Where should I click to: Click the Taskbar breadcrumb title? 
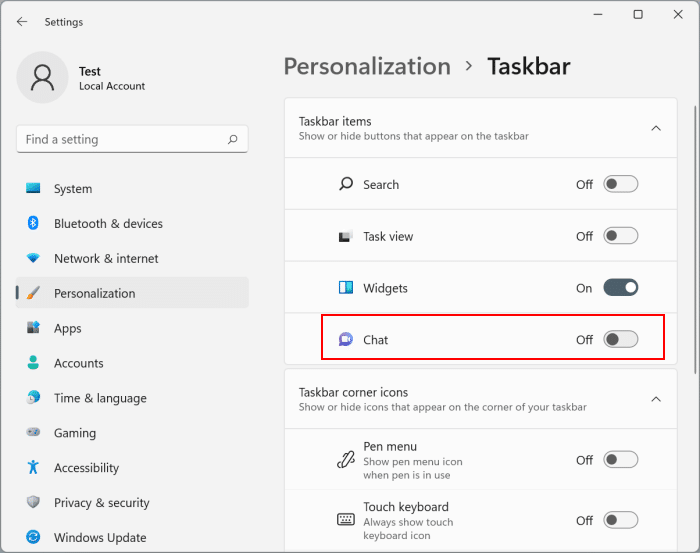coord(529,67)
